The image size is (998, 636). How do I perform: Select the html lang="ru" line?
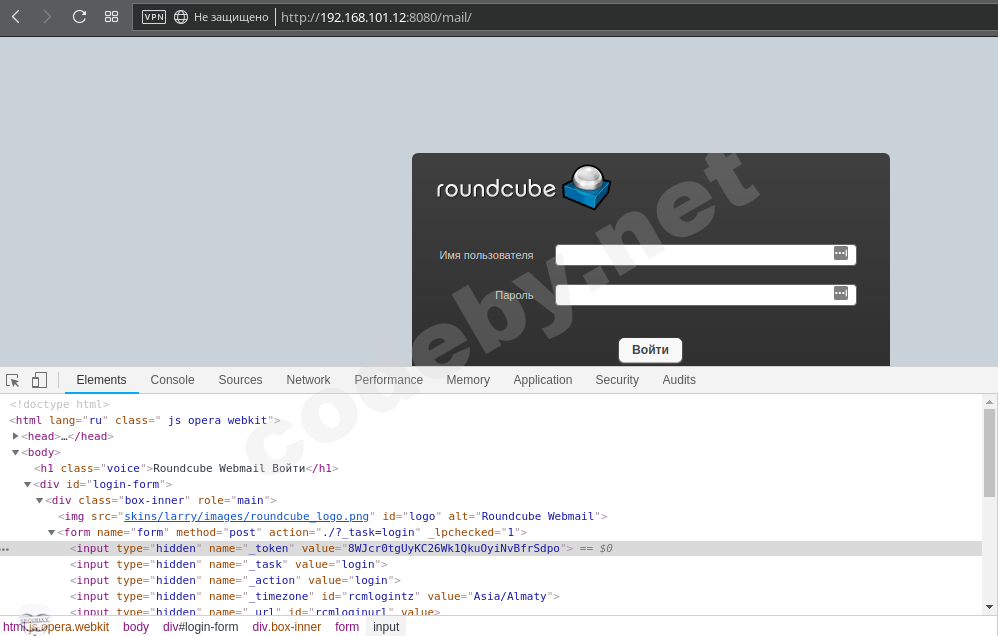coord(144,420)
